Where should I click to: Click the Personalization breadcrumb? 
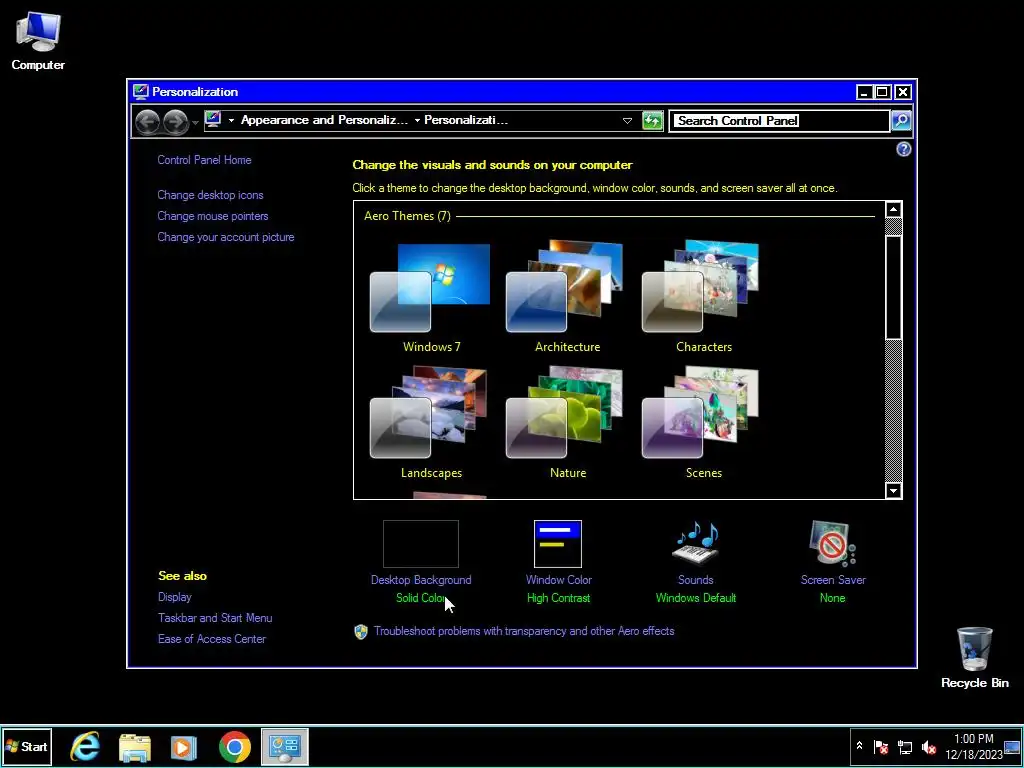point(466,120)
